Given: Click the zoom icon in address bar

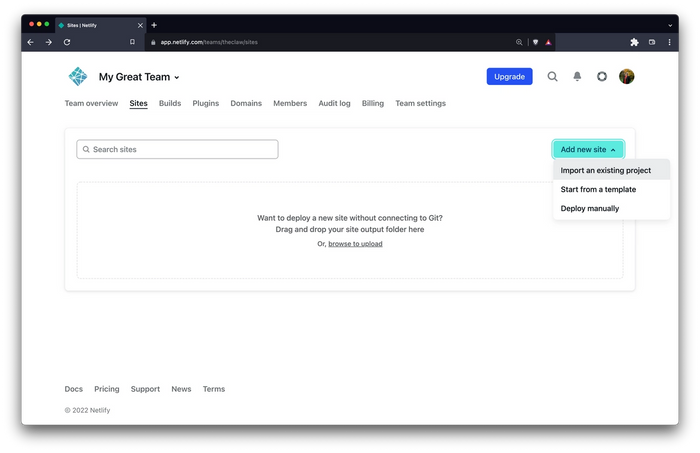Looking at the screenshot, I should [519, 42].
